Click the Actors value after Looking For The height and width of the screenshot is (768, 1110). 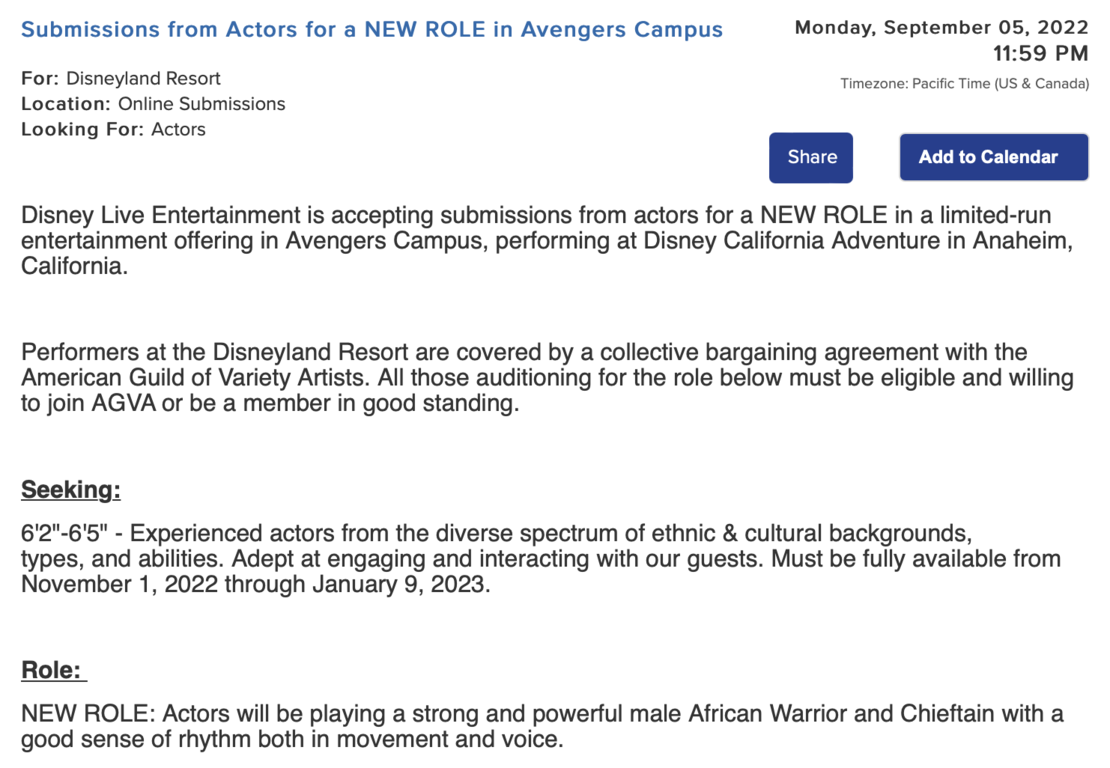pos(178,130)
